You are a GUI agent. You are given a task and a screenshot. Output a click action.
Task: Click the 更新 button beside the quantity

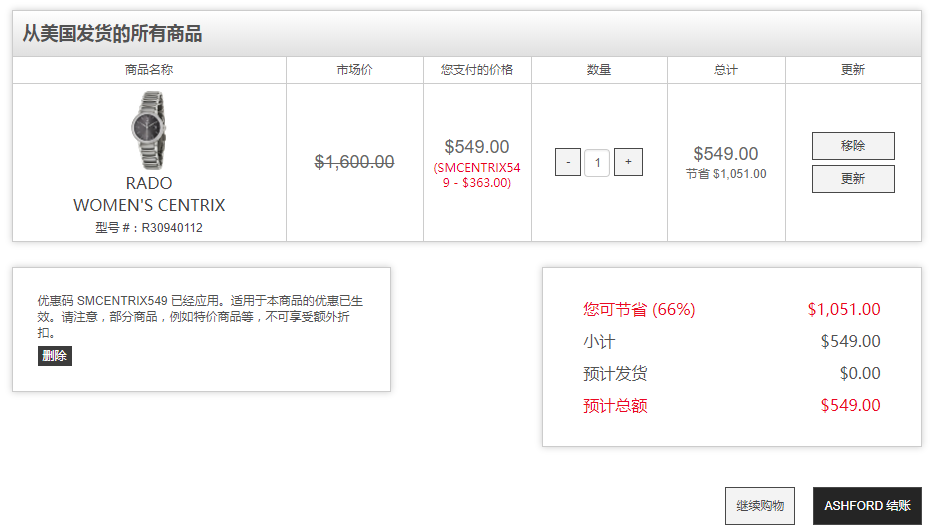[x=853, y=178]
